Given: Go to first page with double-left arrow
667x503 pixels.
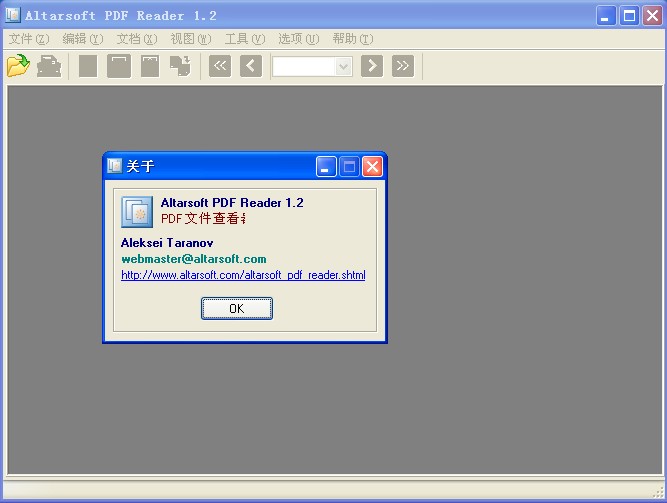Looking at the screenshot, I should tap(220, 66).
